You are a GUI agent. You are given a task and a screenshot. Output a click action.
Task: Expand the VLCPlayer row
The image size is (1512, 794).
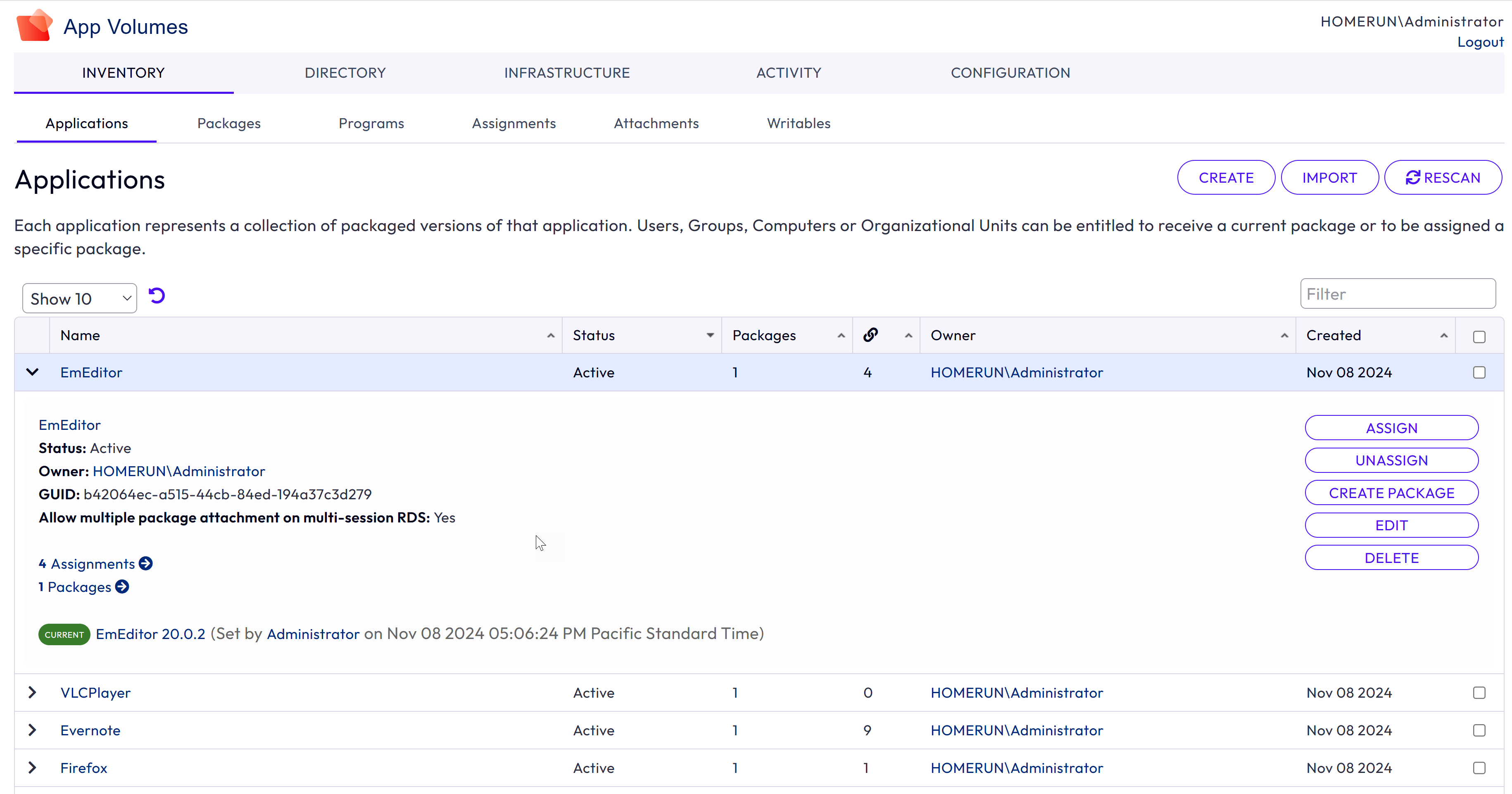pos(32,692)
